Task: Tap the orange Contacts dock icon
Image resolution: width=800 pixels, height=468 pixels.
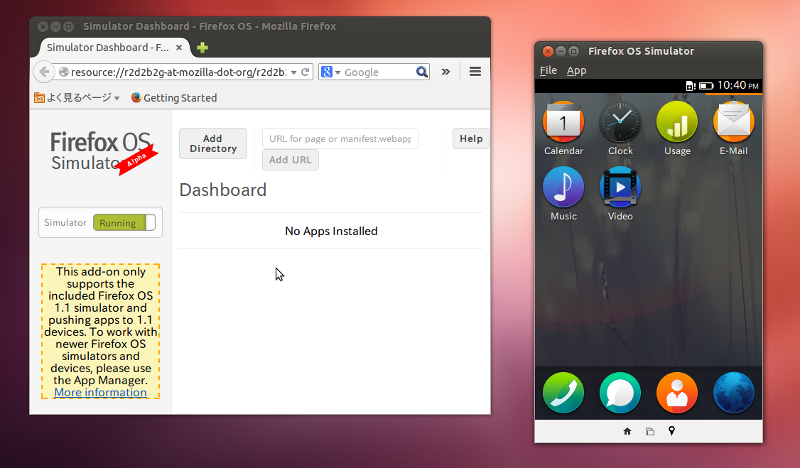Action: 677,392
